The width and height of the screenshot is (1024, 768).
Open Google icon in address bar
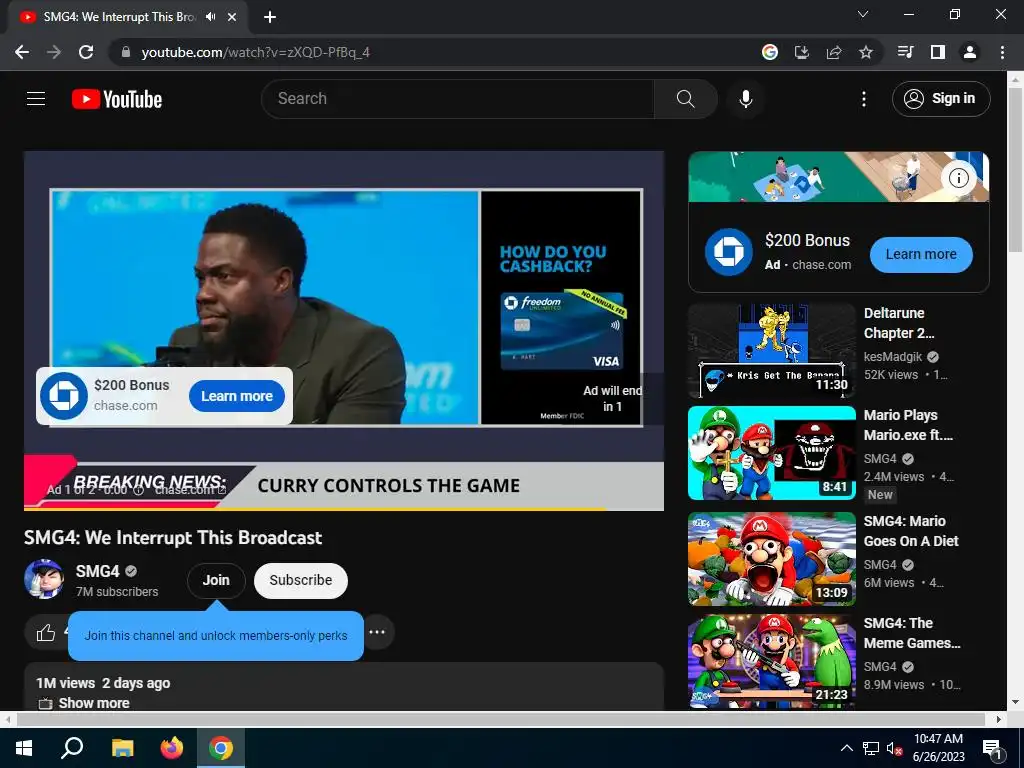point(769,52)
